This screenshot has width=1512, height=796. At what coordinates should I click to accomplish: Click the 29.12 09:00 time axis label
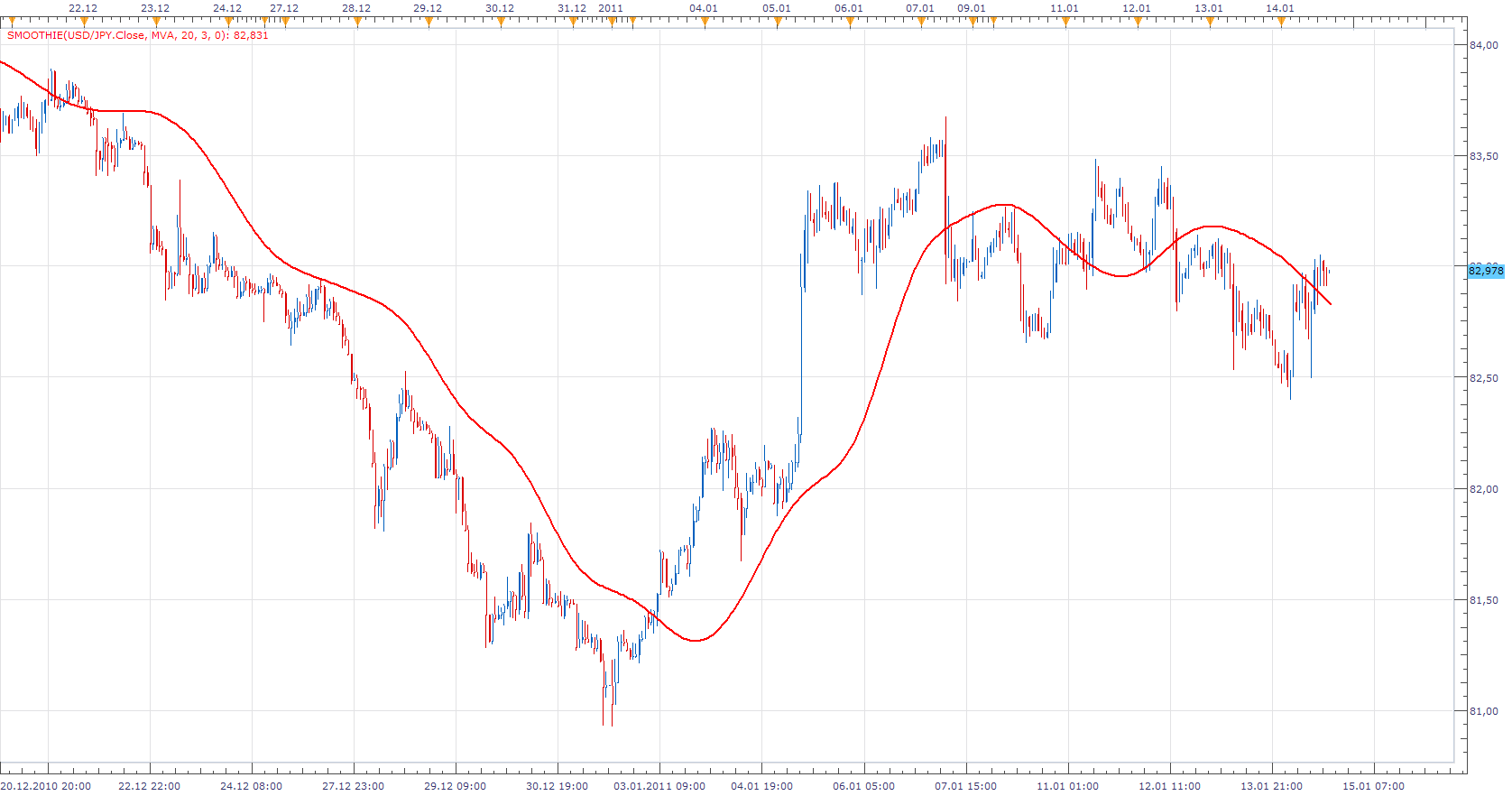(x=455, y=786)
